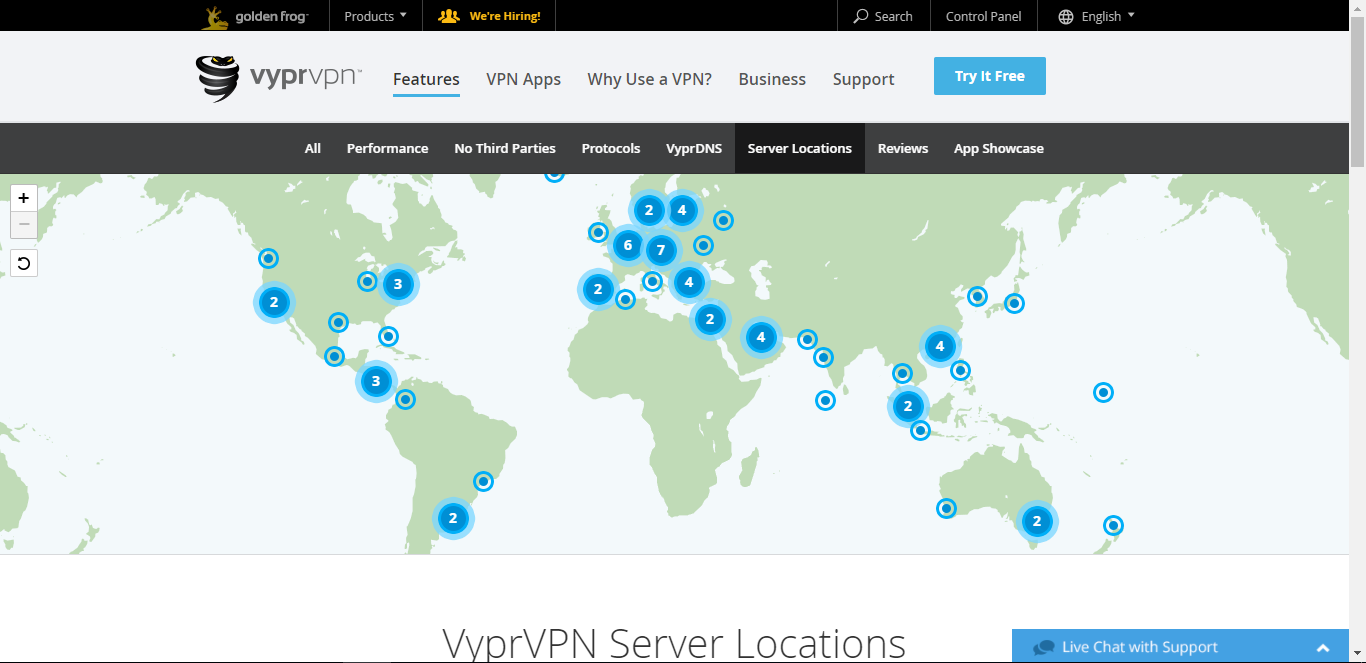Click the VyprVPN logo
1366x663 pixels.
279,78
